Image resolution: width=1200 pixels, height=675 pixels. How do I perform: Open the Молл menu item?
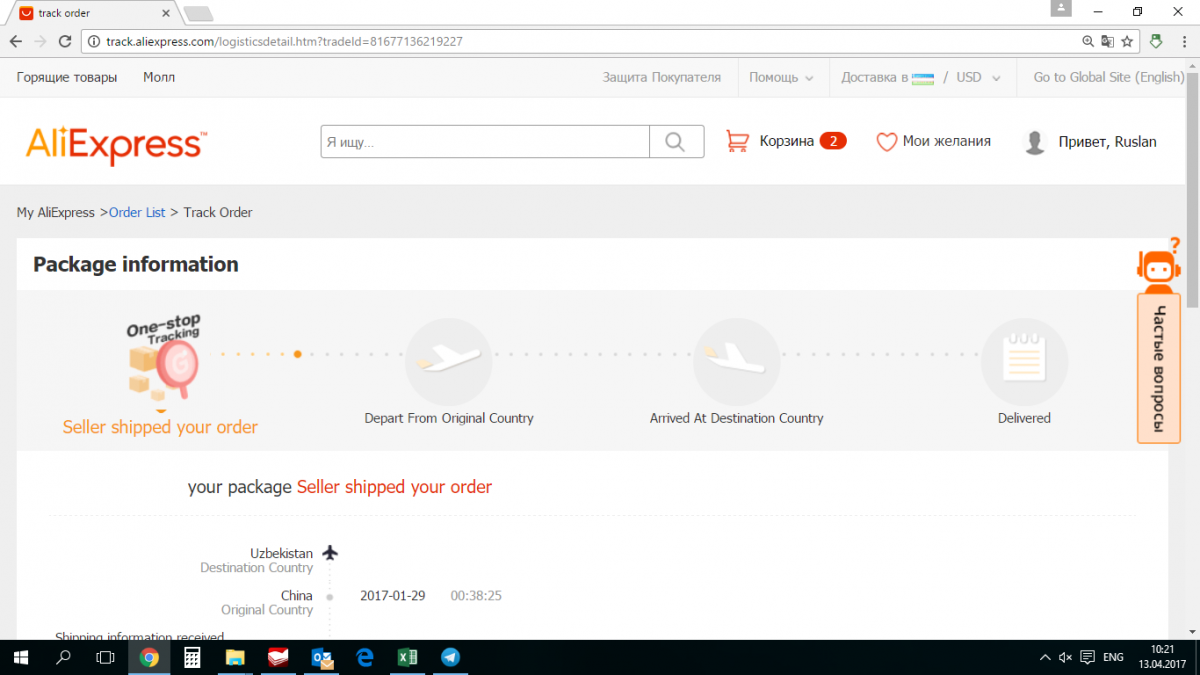pos(159,77)
